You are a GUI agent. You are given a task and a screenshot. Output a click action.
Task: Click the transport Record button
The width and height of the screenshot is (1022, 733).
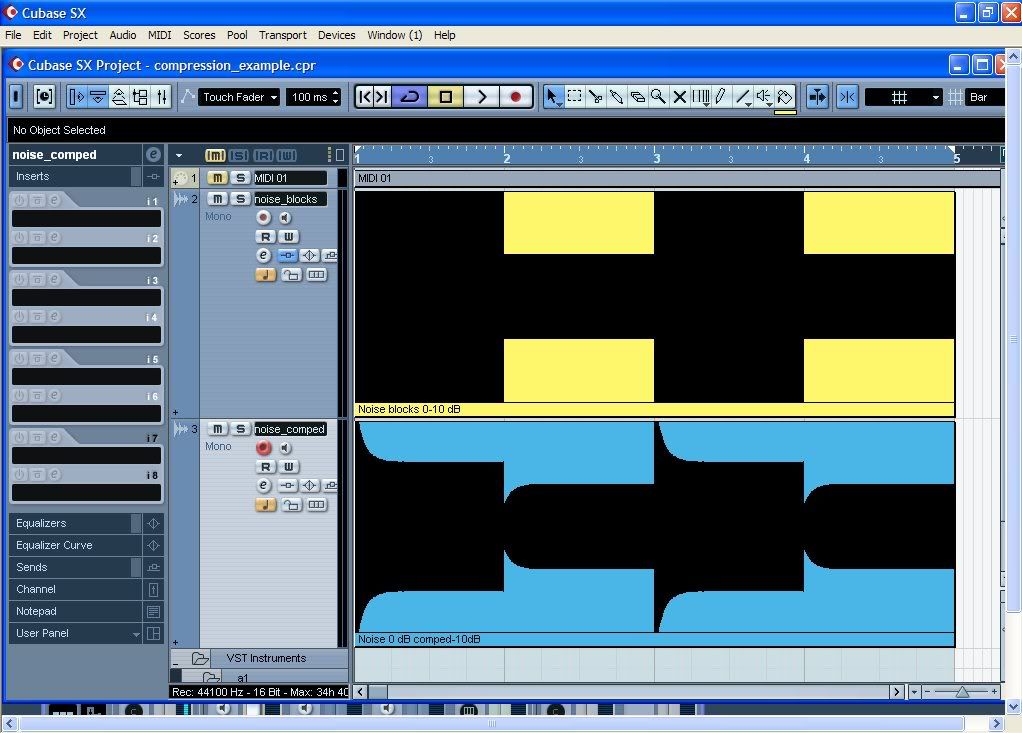[516, 97]
